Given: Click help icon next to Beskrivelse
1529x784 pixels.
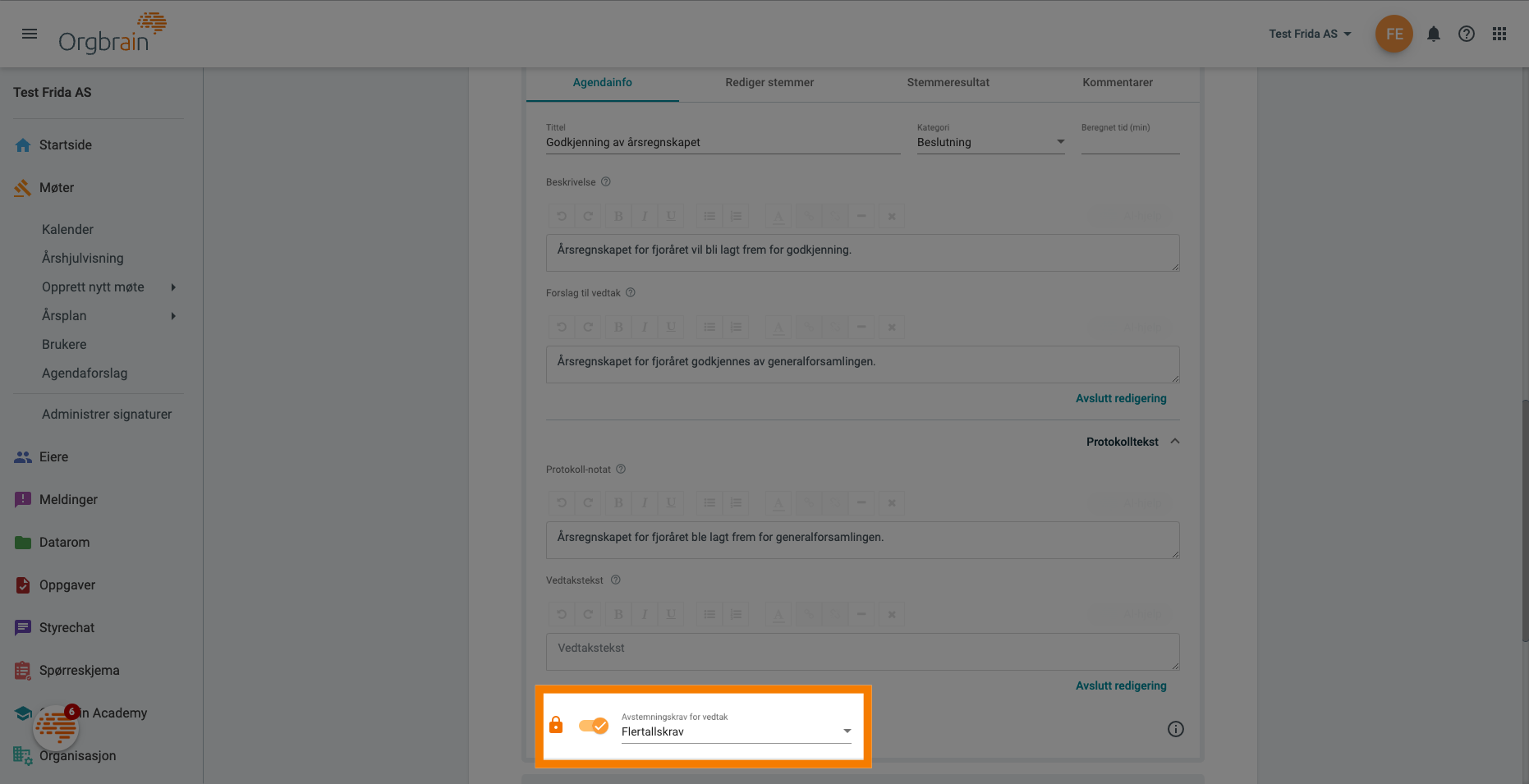Looking at the screenshot, I should pos(606,181).
